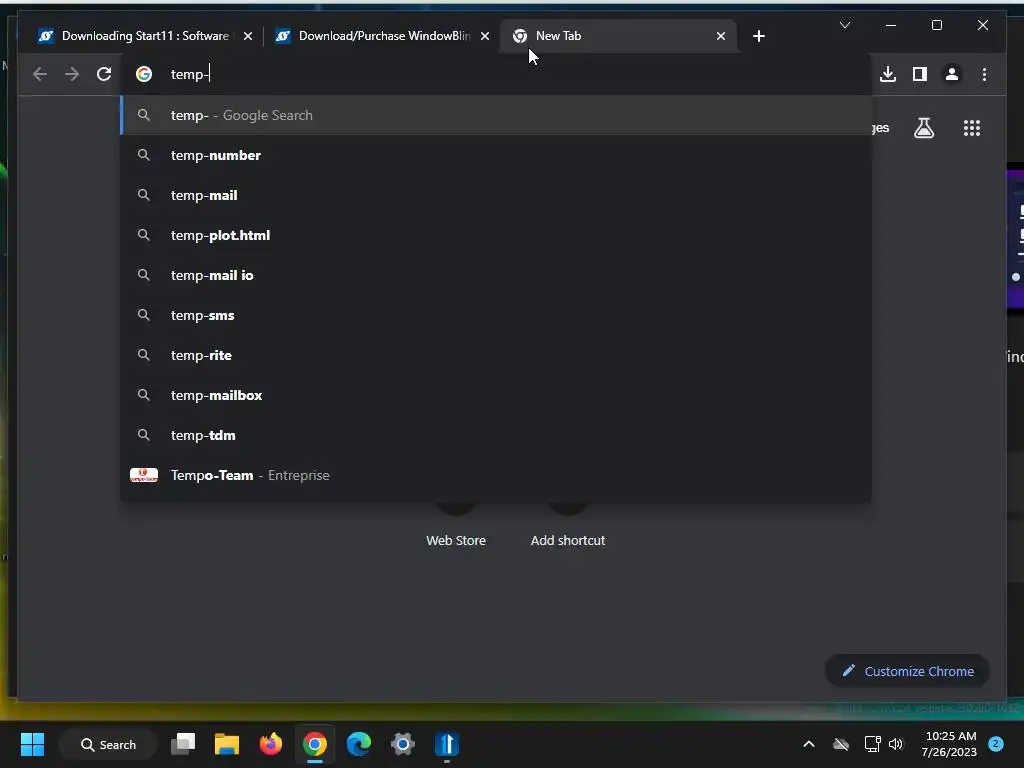Click the Tempo-Team logo icon
This screenshot has width=1024, height=768.
pyautogui.click(x=144, y=475)
